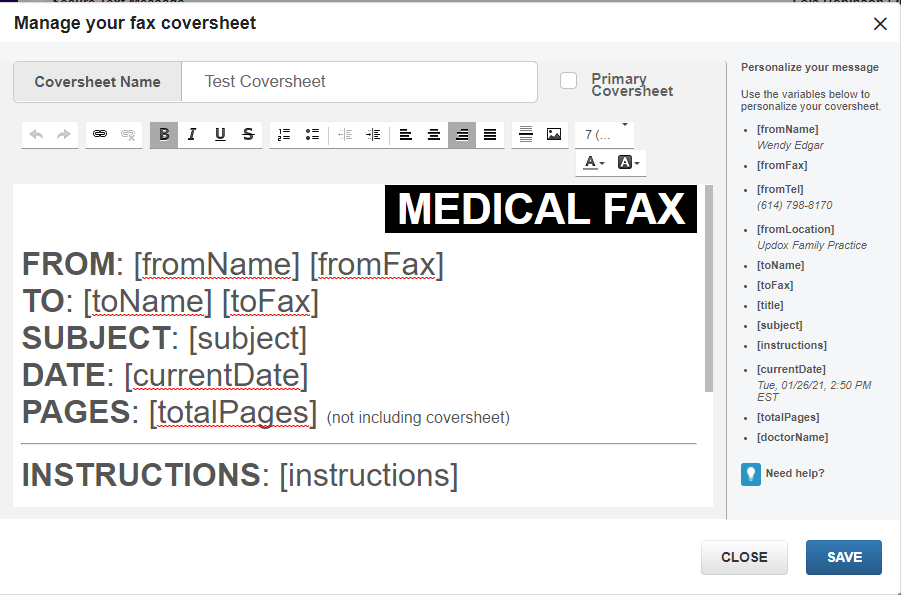Click the [doctorName] variable in the sidebar
This screenshot has width=901, height=595.
[x=792, y=437]
